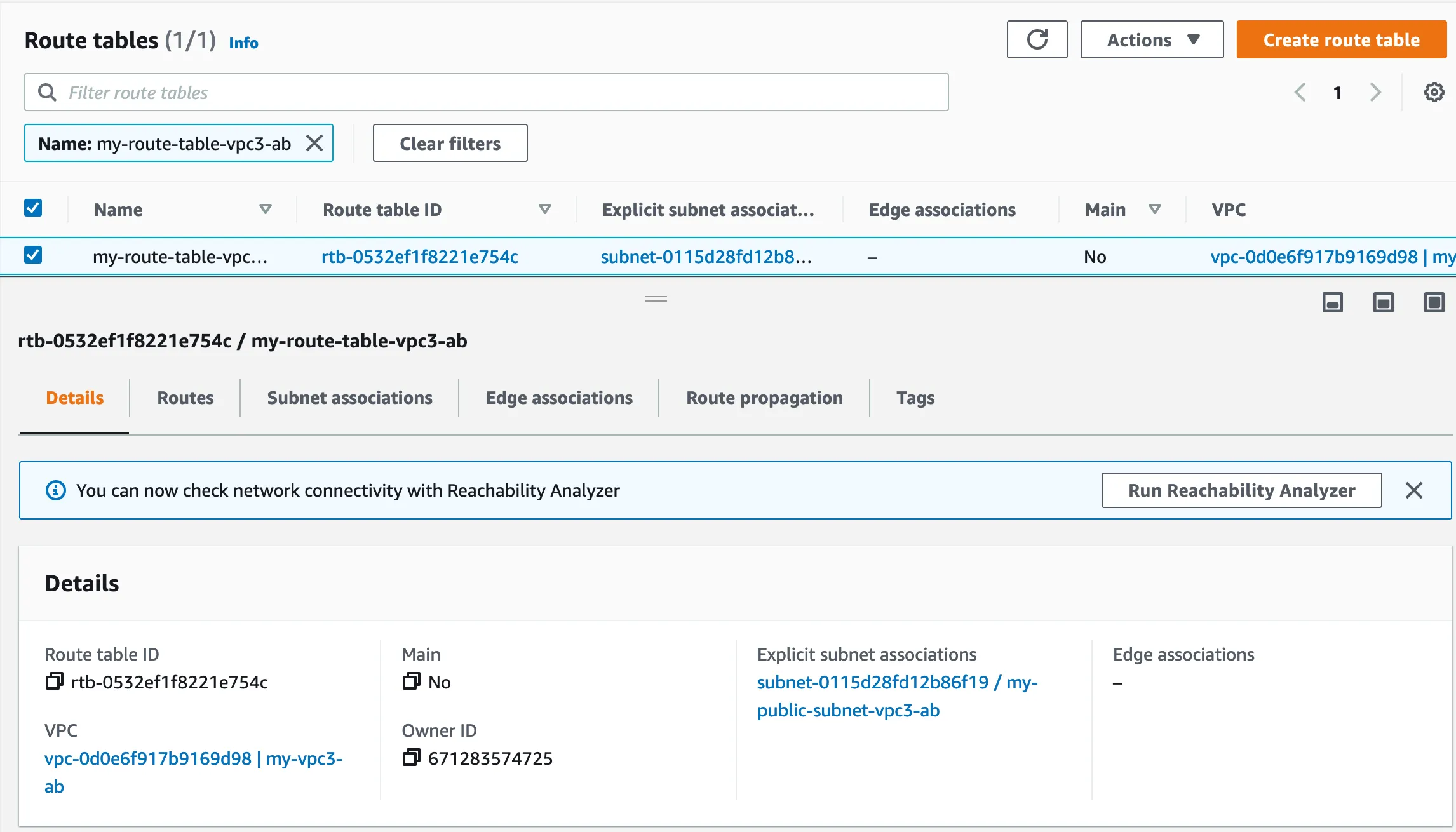
Task: Collapse split panel to smallest size
Action: click(1332, 302)
